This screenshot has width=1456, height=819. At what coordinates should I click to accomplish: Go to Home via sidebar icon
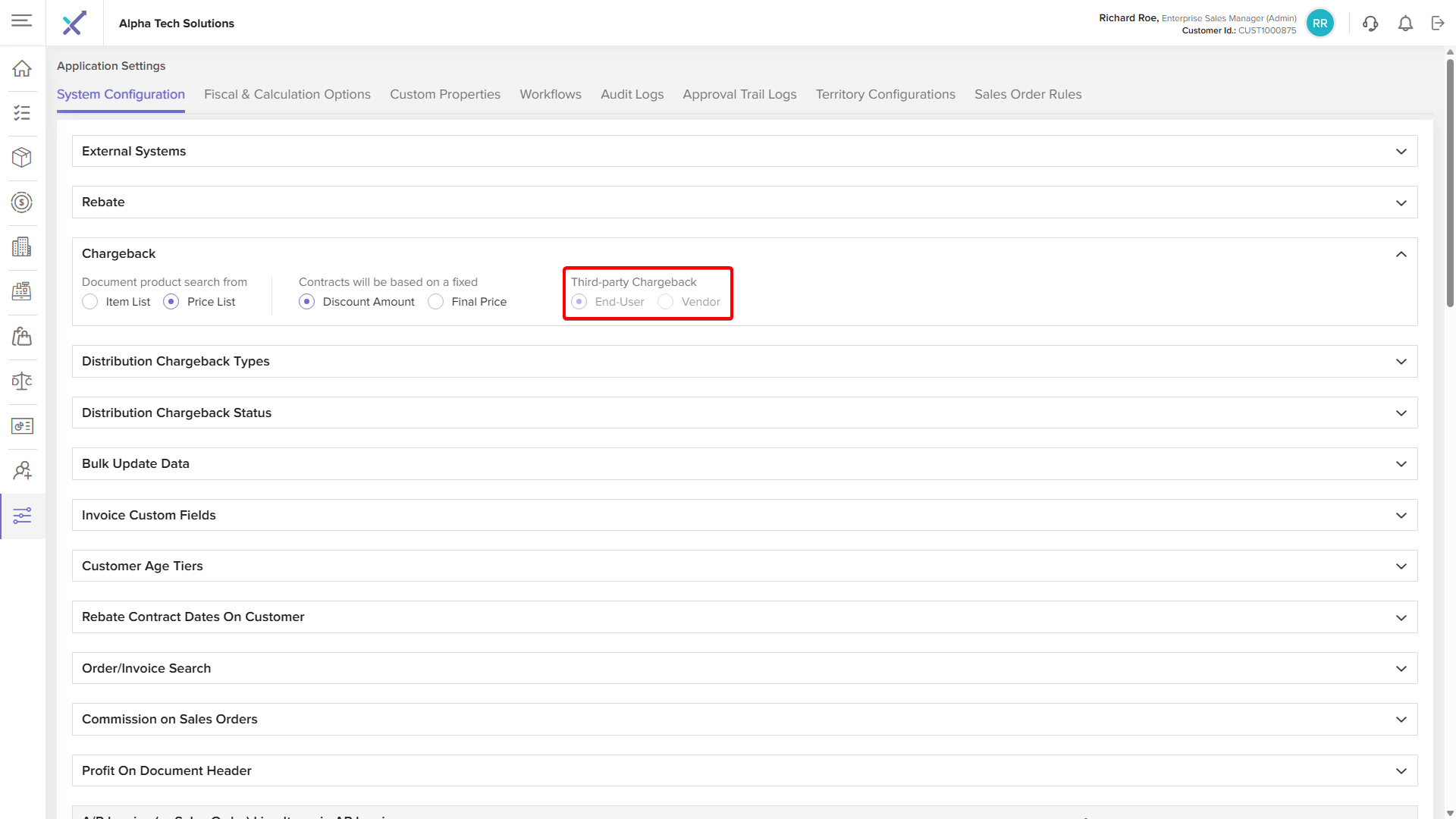22,68
